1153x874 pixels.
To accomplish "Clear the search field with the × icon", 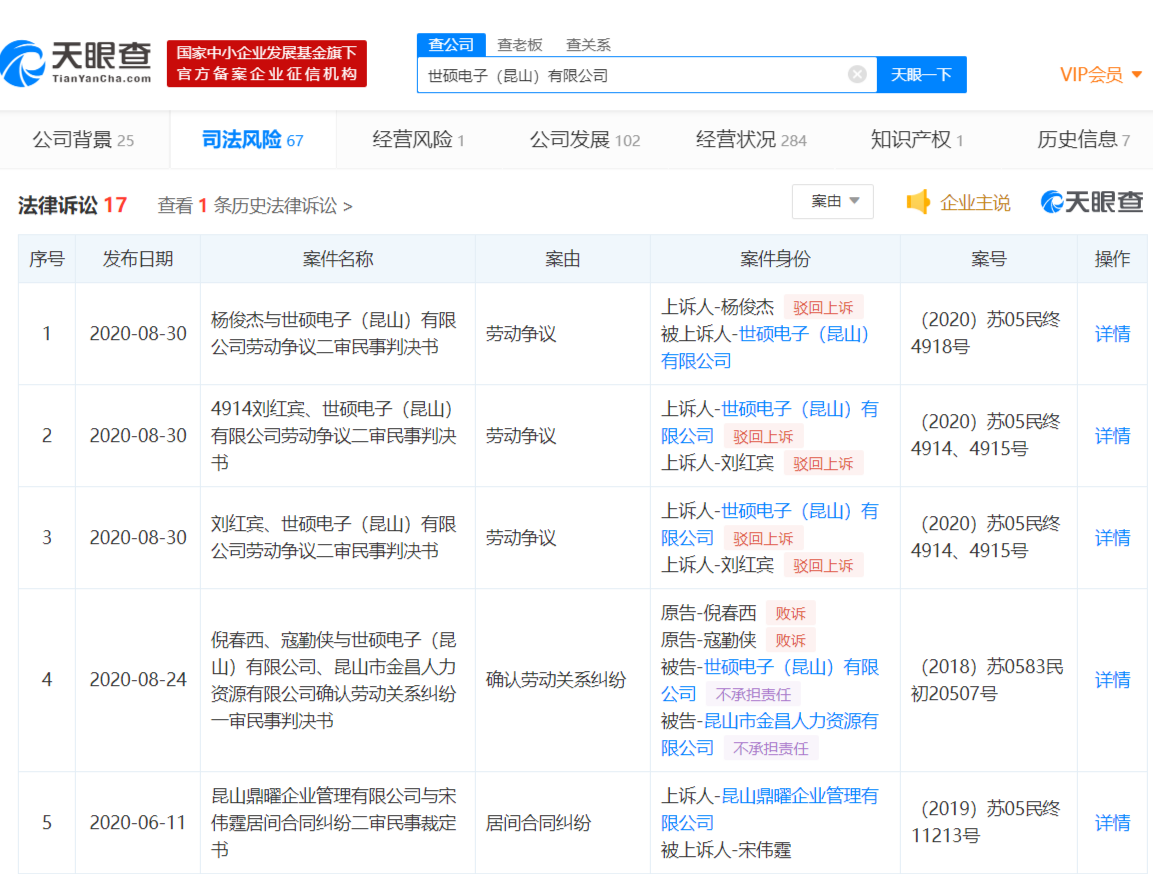I will tap(857, 74).
